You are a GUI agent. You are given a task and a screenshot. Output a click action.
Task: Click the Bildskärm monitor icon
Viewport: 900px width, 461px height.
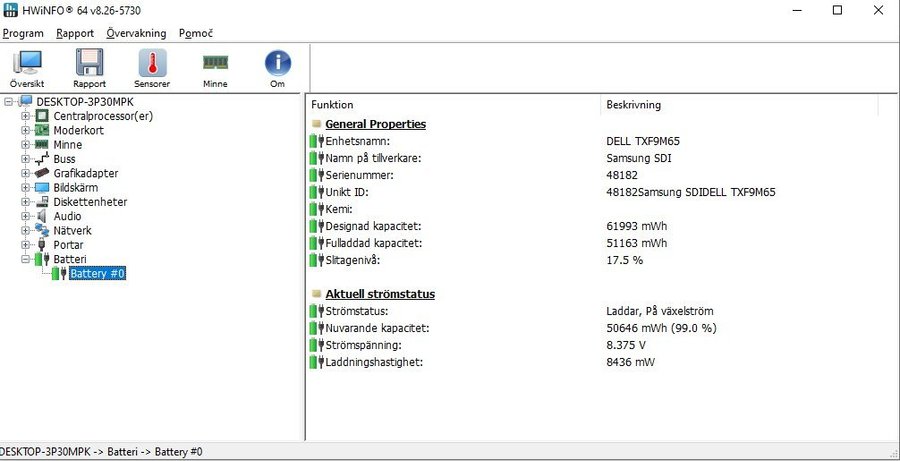point(42,188)
